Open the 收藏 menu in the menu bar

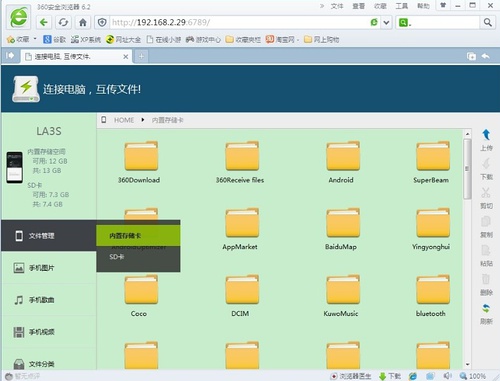click(x=380, y=6)
